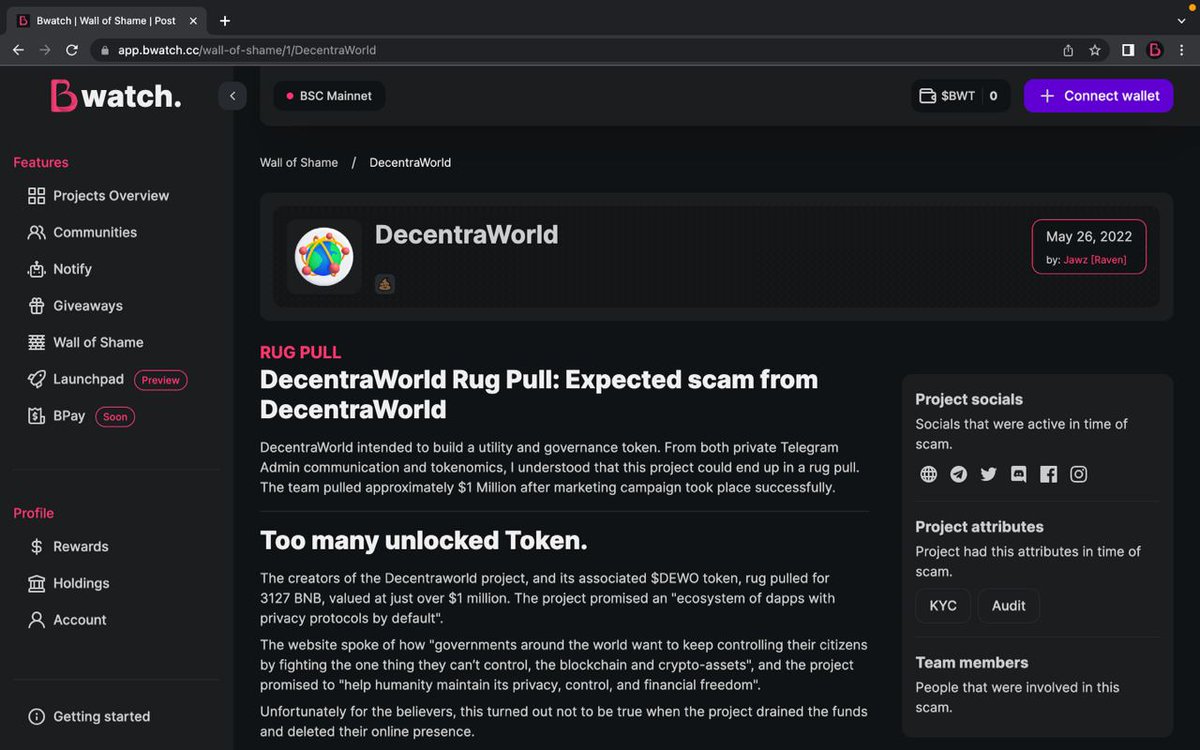Open the Launchpad sidebar entry
This screenshot has height=750, width=1200.
pos(75,379)
